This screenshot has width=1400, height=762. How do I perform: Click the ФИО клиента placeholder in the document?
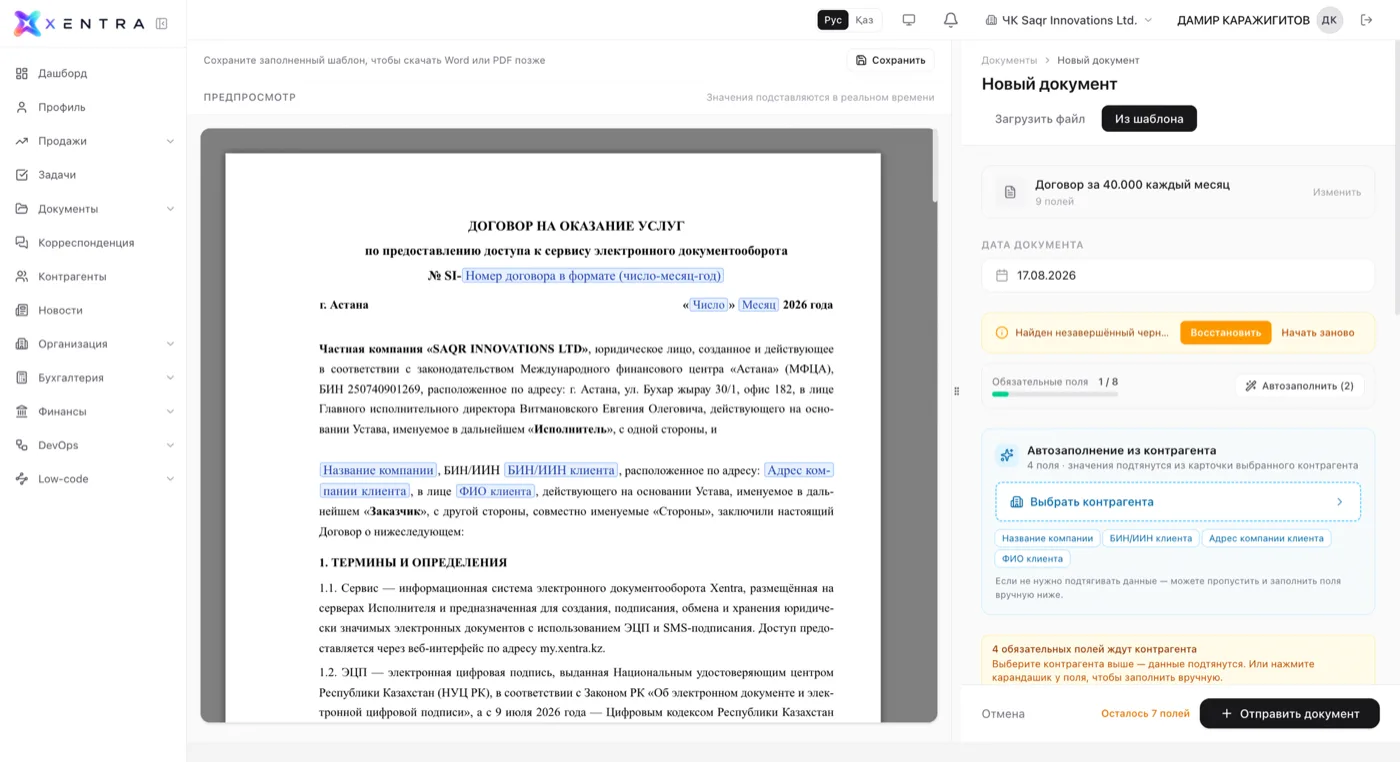[495, 491]
